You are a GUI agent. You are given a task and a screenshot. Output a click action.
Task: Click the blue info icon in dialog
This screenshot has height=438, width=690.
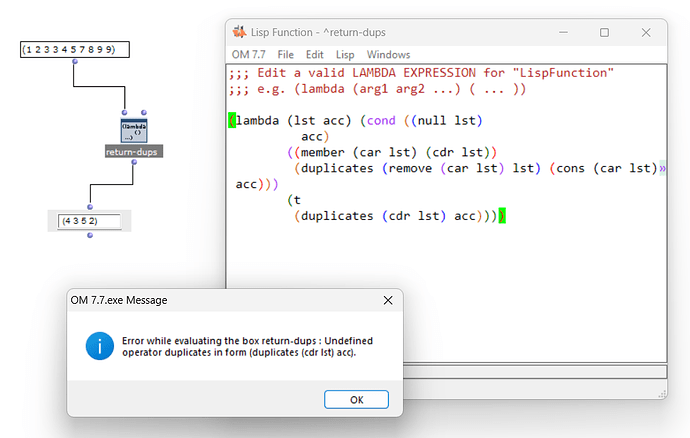pyautogui.click(x=99, y=347)
